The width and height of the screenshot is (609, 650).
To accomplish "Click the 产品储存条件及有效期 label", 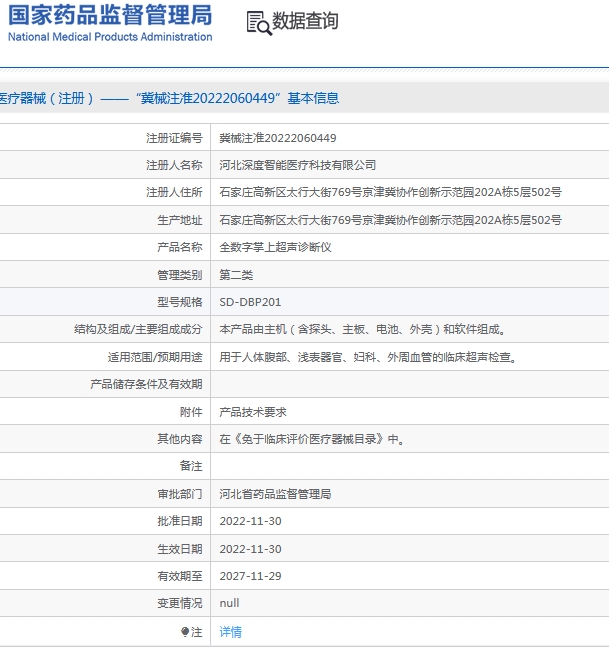I will click(x=146, y=384).
